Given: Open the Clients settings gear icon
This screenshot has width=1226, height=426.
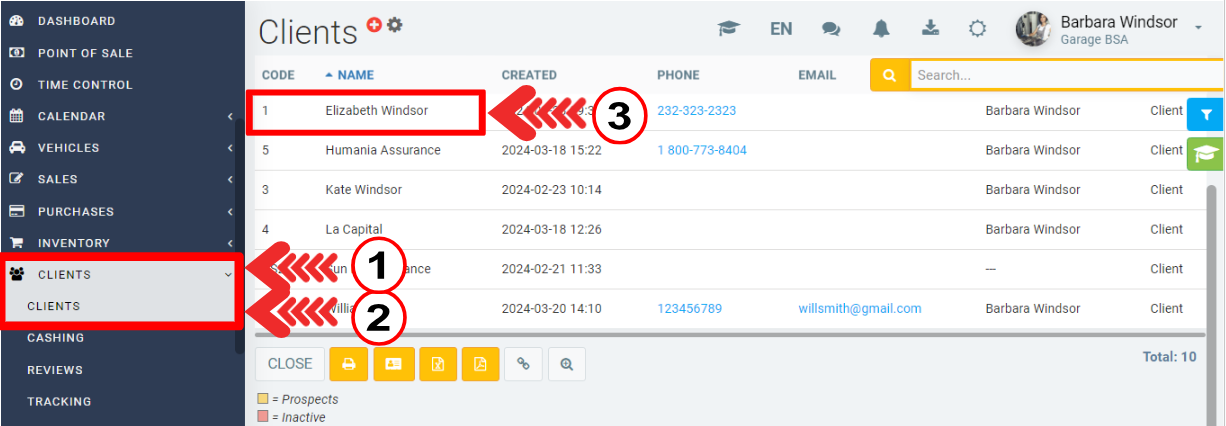Looking at the screenshot, I should 395,25.
